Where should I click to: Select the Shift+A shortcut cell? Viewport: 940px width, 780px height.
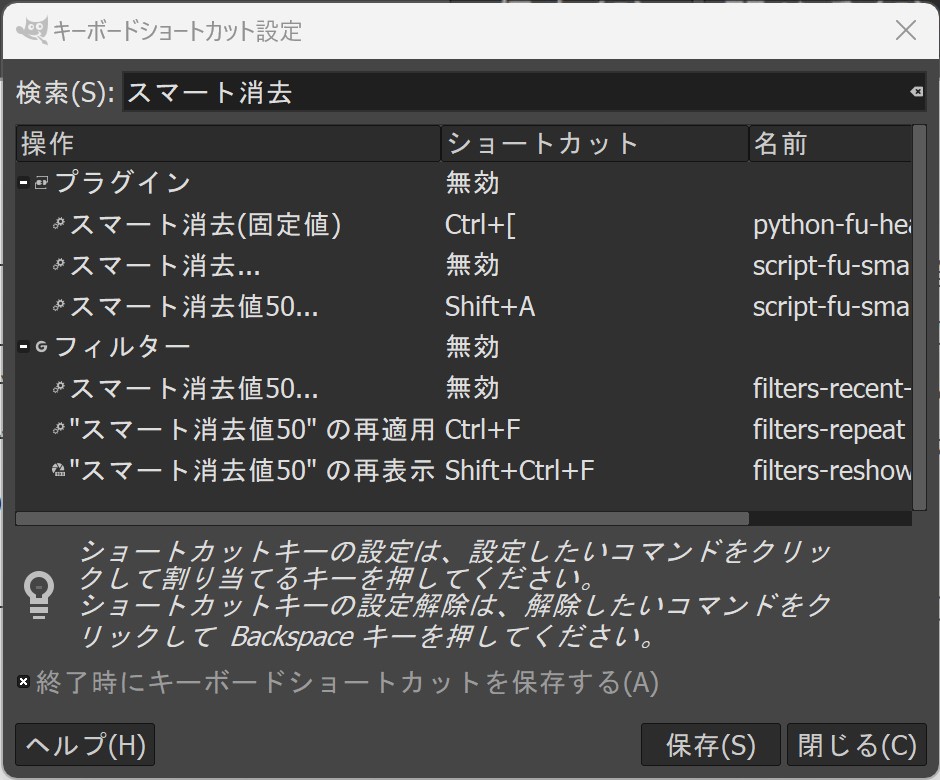490,306
